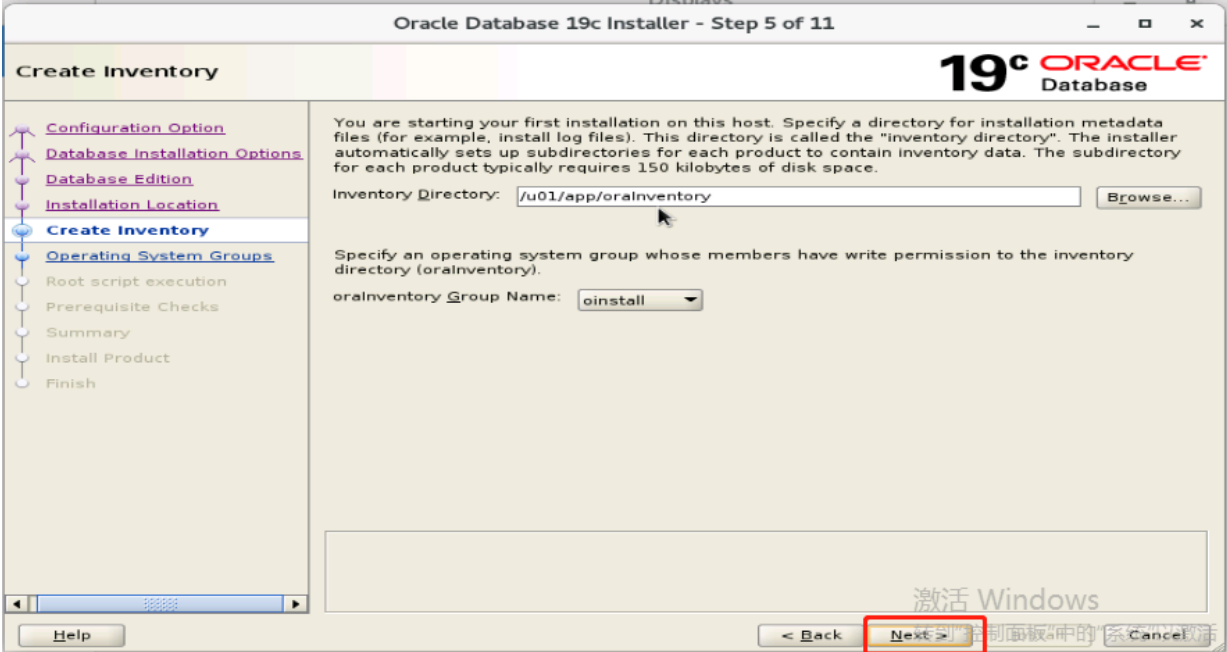The image size is (1227, 652).
Task: Open Operating System Groups step
Action: coord(159,256)
